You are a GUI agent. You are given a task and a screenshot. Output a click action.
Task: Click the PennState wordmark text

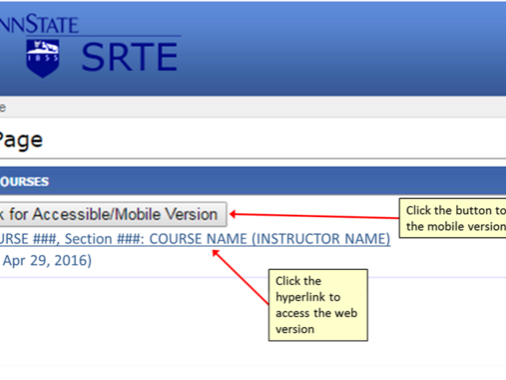39,24
